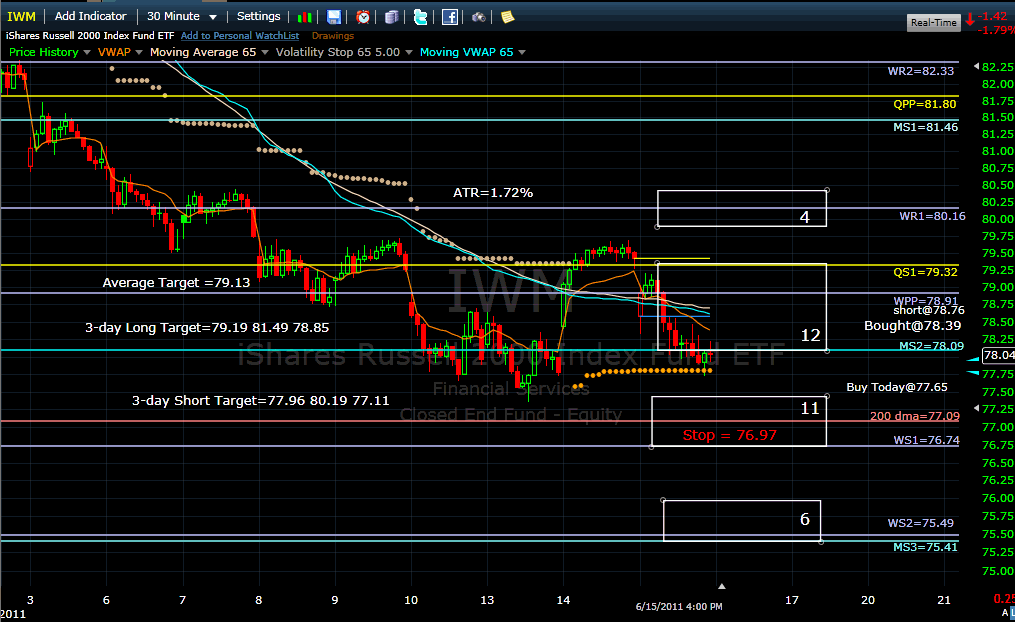Select the current price box 78.04
This screenshot has width=1015, height=622.
998,355
